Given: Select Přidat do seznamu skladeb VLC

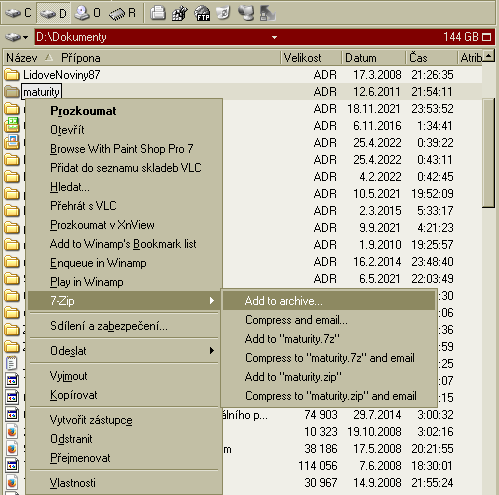Looking at the screenshot, I should (x=123, y=168).
